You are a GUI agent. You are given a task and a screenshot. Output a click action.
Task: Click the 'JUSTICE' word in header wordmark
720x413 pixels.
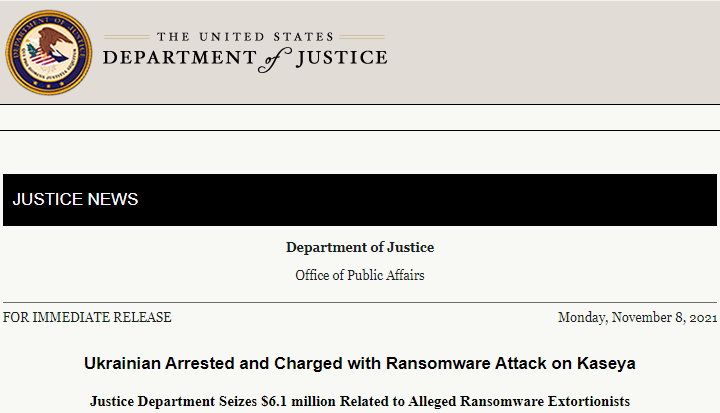tap(342, 58)
